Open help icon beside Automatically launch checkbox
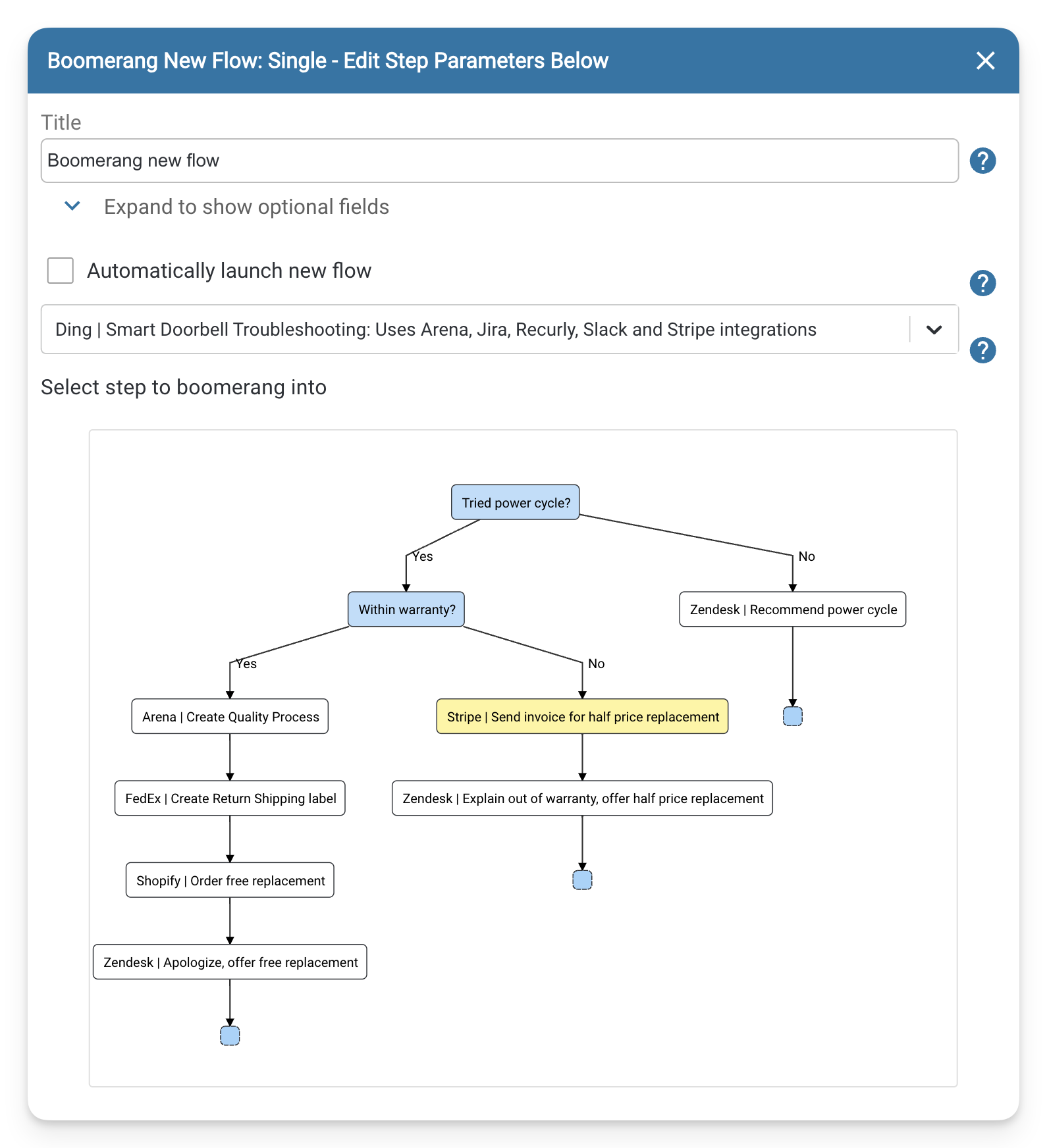 tap(982, 283)
